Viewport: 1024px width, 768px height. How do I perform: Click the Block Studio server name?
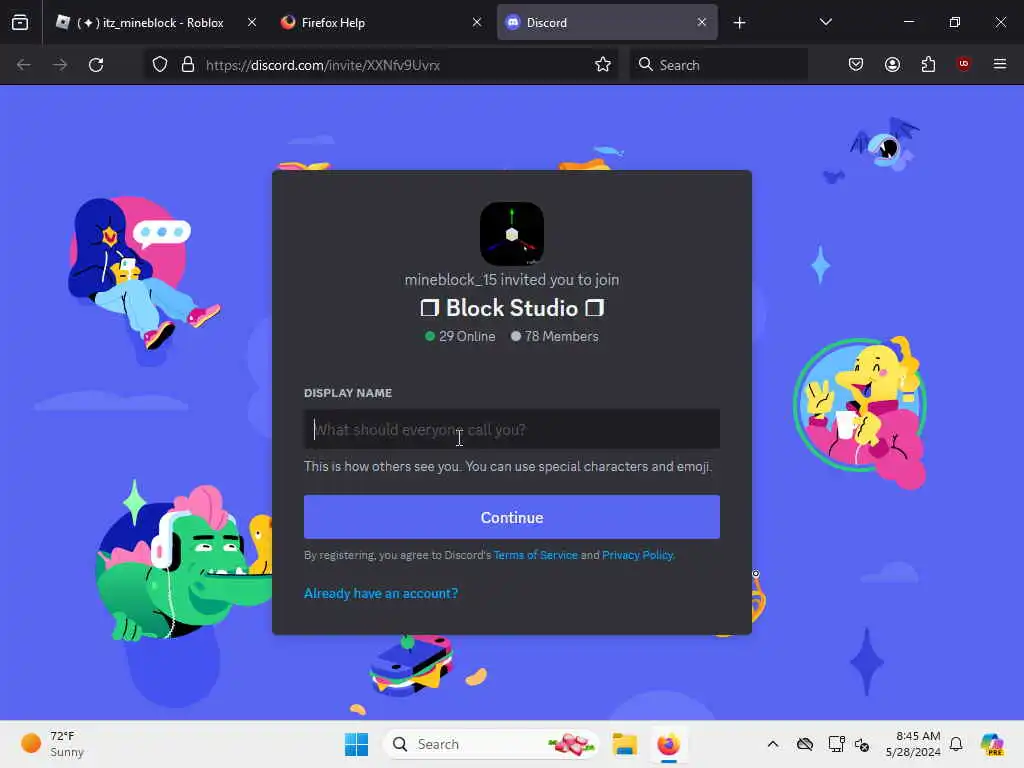pyautogui.click(x=512, y=308)
